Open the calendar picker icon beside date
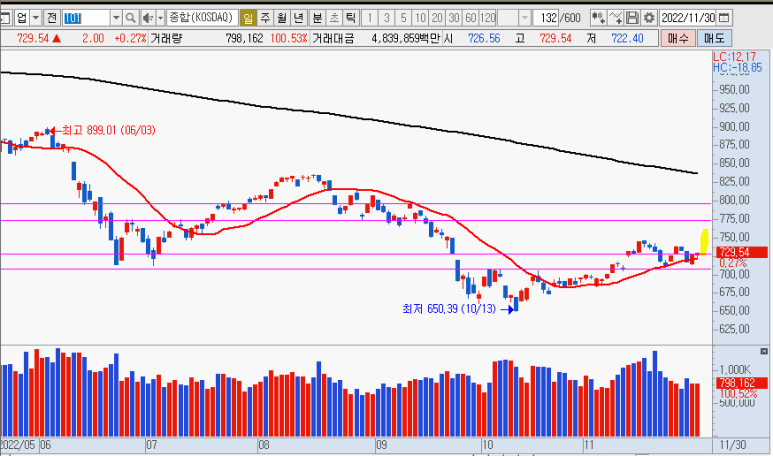The width and height of the screenshot is (773, 456). [x=724, y=18]
